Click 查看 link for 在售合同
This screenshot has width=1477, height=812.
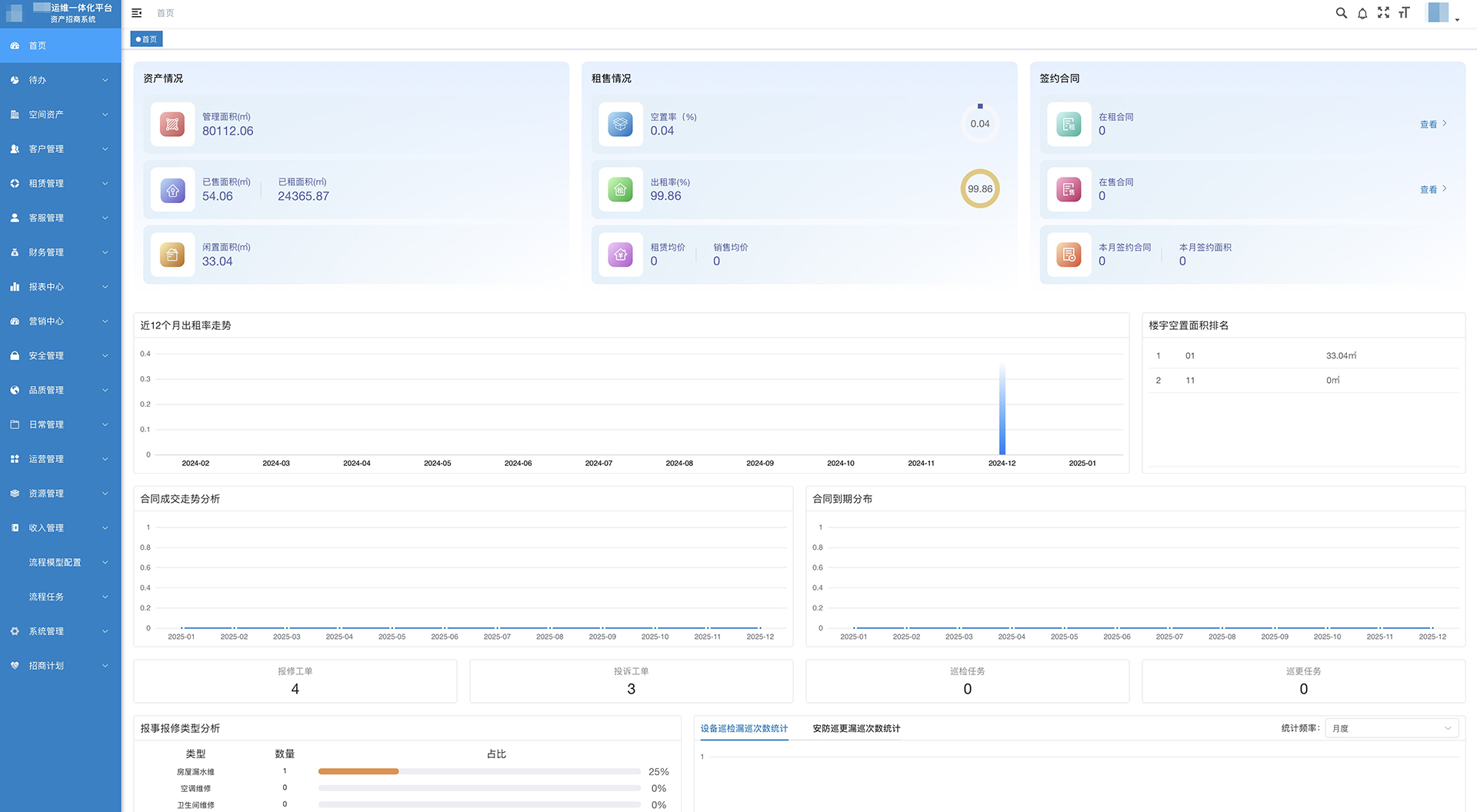coord(1432,189)
